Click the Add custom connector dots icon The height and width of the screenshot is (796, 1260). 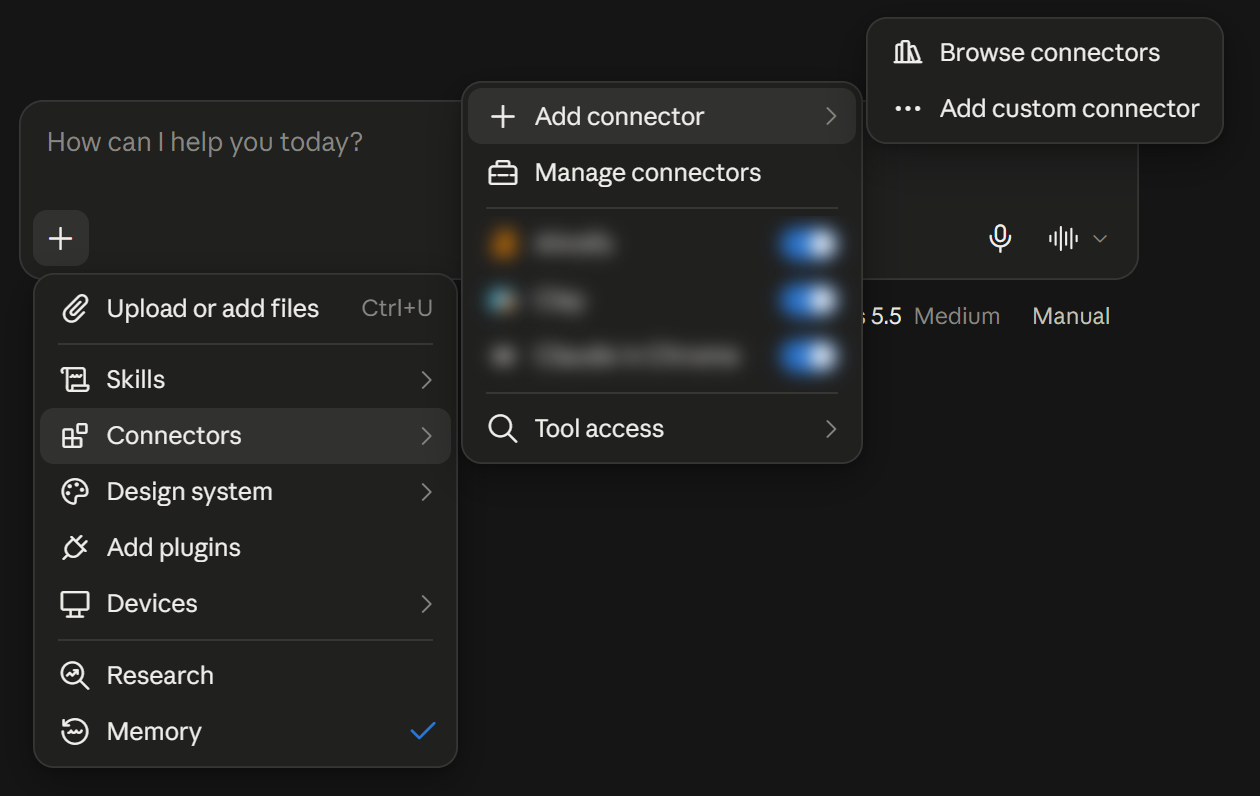point(907,109)
